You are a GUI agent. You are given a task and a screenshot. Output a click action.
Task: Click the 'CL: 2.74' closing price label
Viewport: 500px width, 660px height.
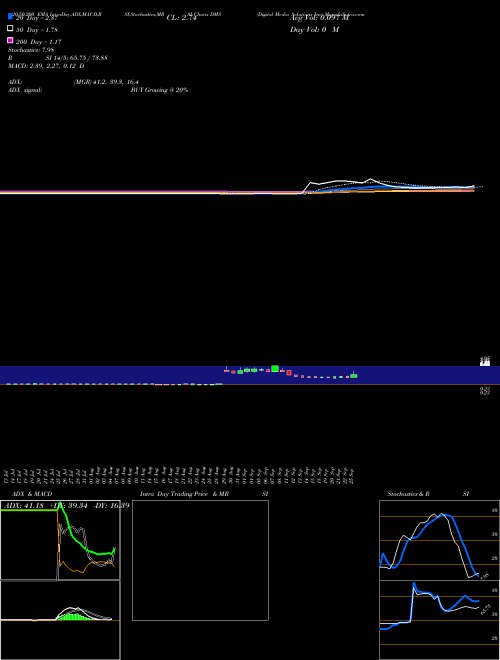coord(181,18)
